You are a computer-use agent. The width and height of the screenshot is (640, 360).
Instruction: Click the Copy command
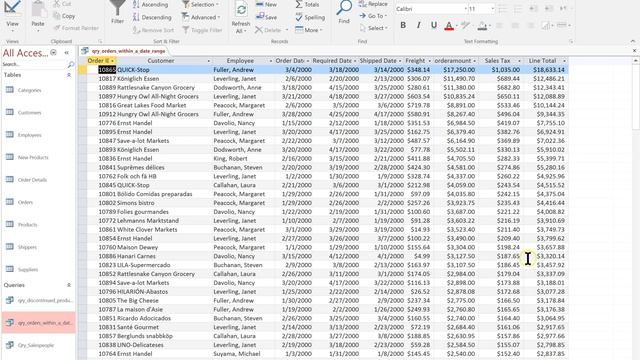pyautogui.click(x=64, y=16)
